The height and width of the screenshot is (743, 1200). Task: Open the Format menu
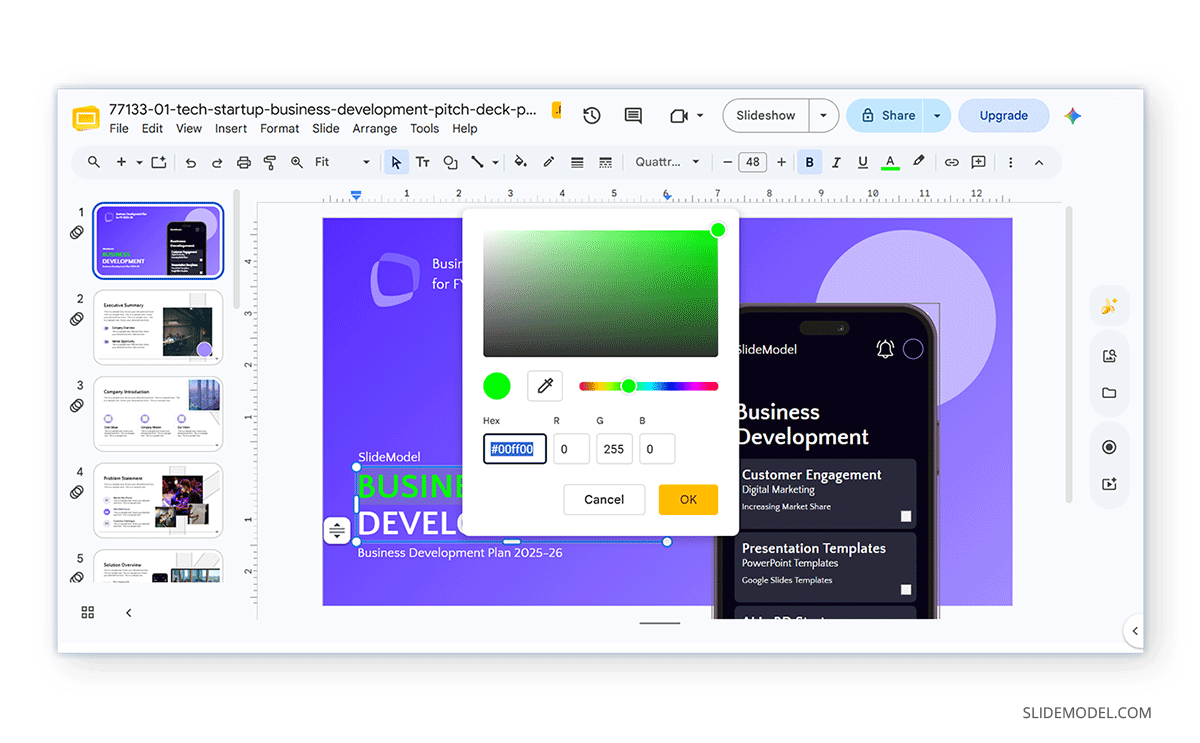[280, 128]
